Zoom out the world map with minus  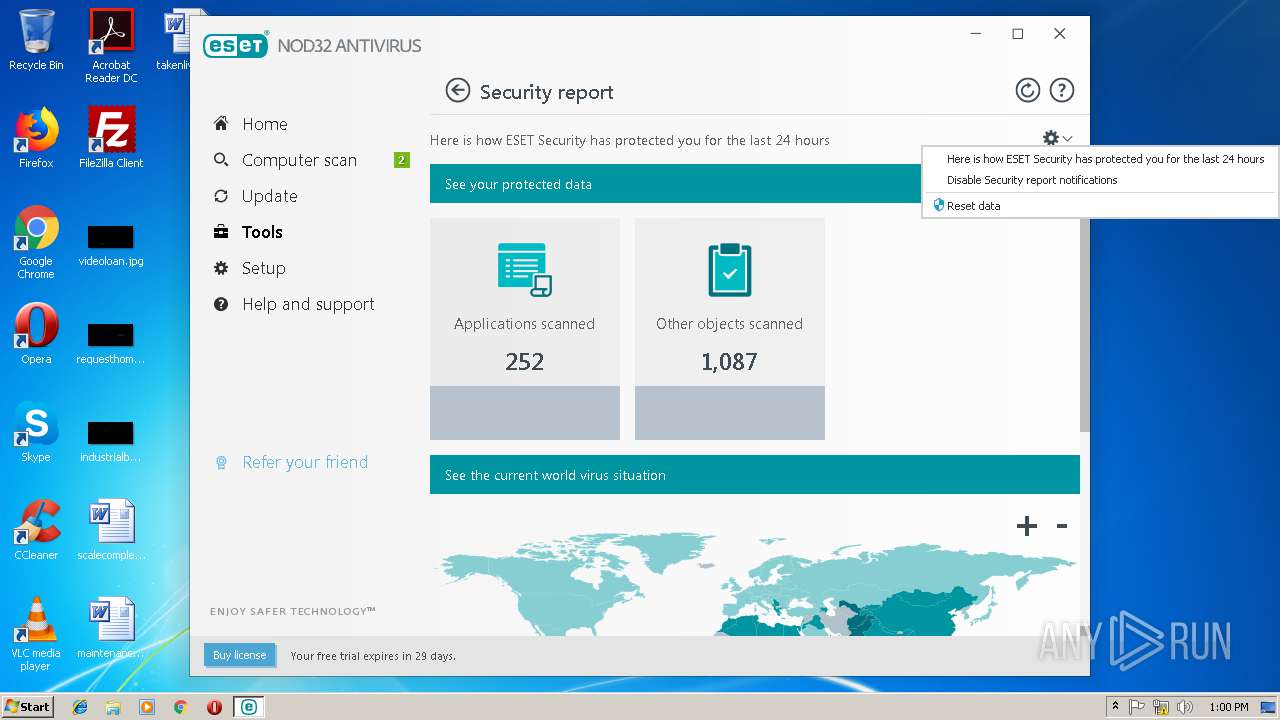click(1062, 526)
